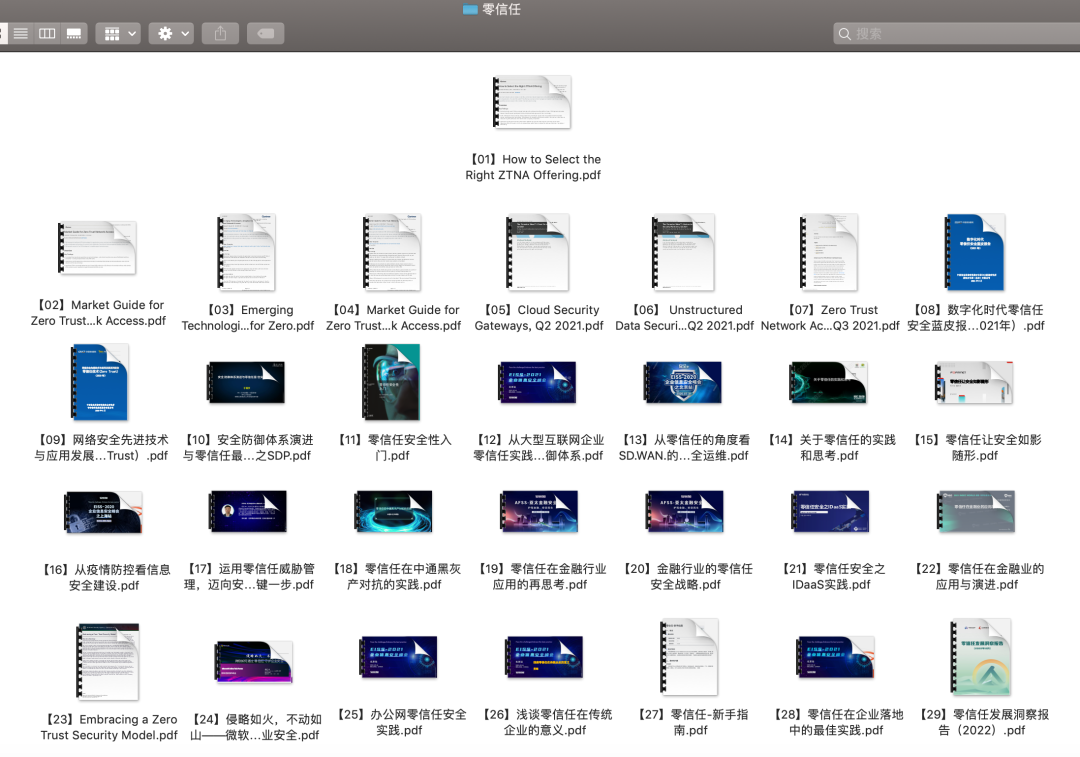This screenshot has height=757, width=1080.
Task: Select the 【12】从大型互联网企业 PDF icon
Action: pyautogui.click(x=537, y=383)
